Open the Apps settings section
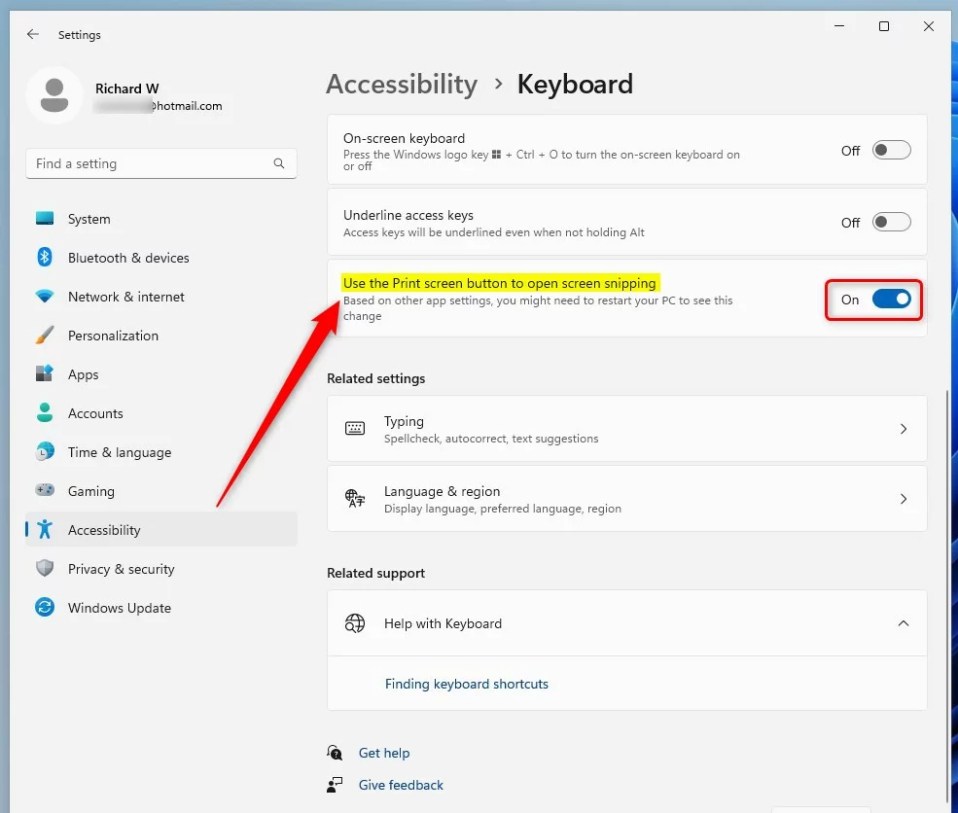This screenshot has height=813, width=958. tap(83, 374)
